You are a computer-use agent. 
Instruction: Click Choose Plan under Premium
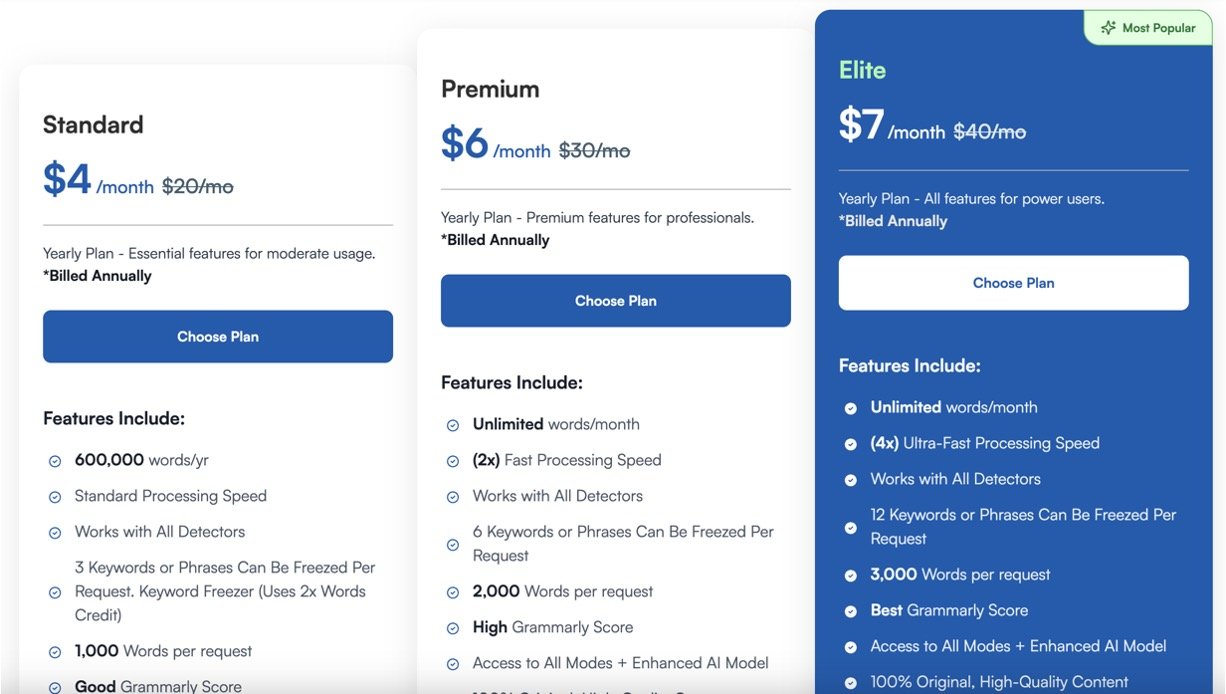click(x=615, y=300)
